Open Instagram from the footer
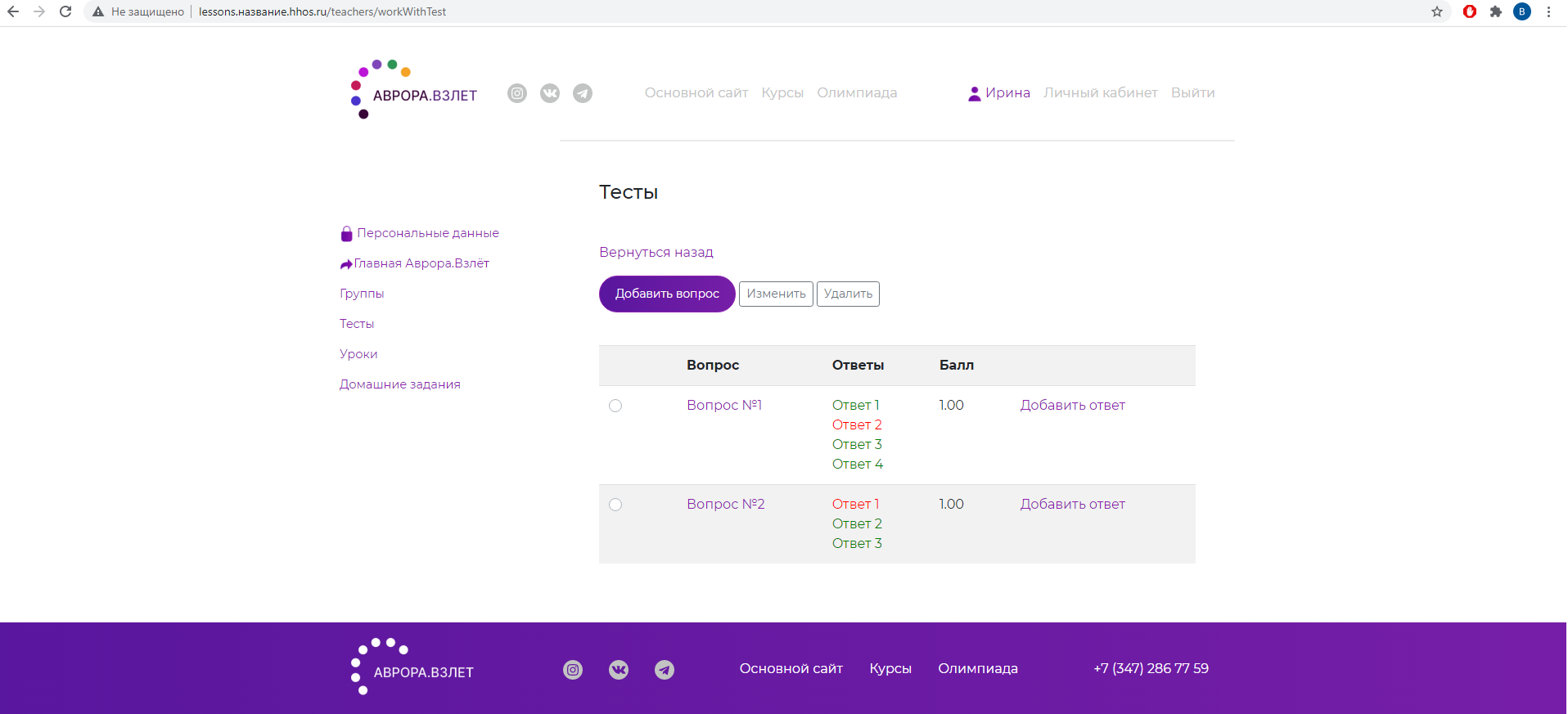Screen dimensions: 1568x714 573,670
